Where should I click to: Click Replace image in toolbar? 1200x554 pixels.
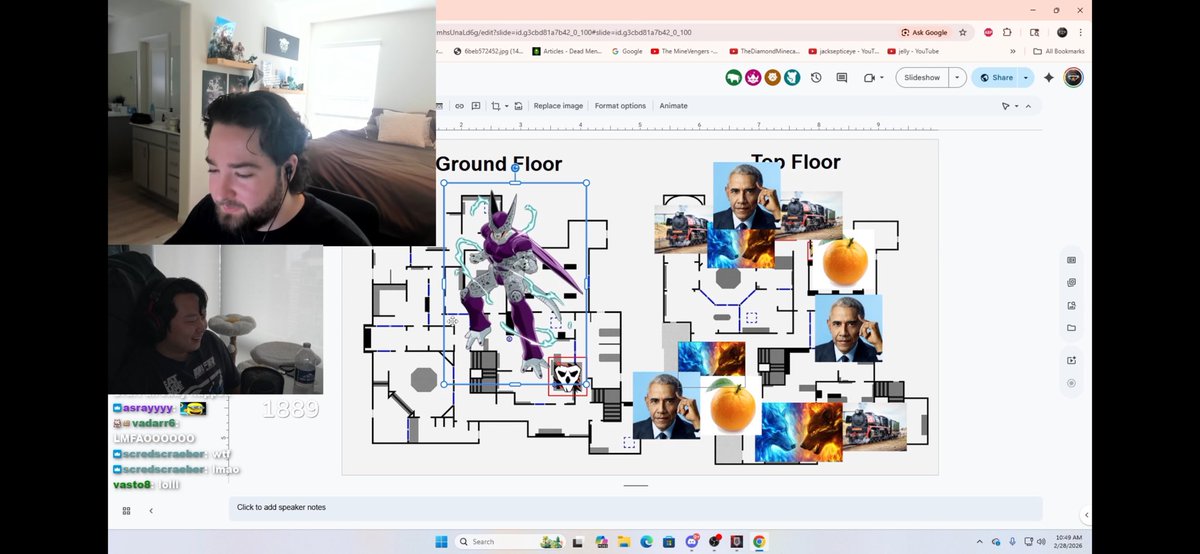pos(558,106)
